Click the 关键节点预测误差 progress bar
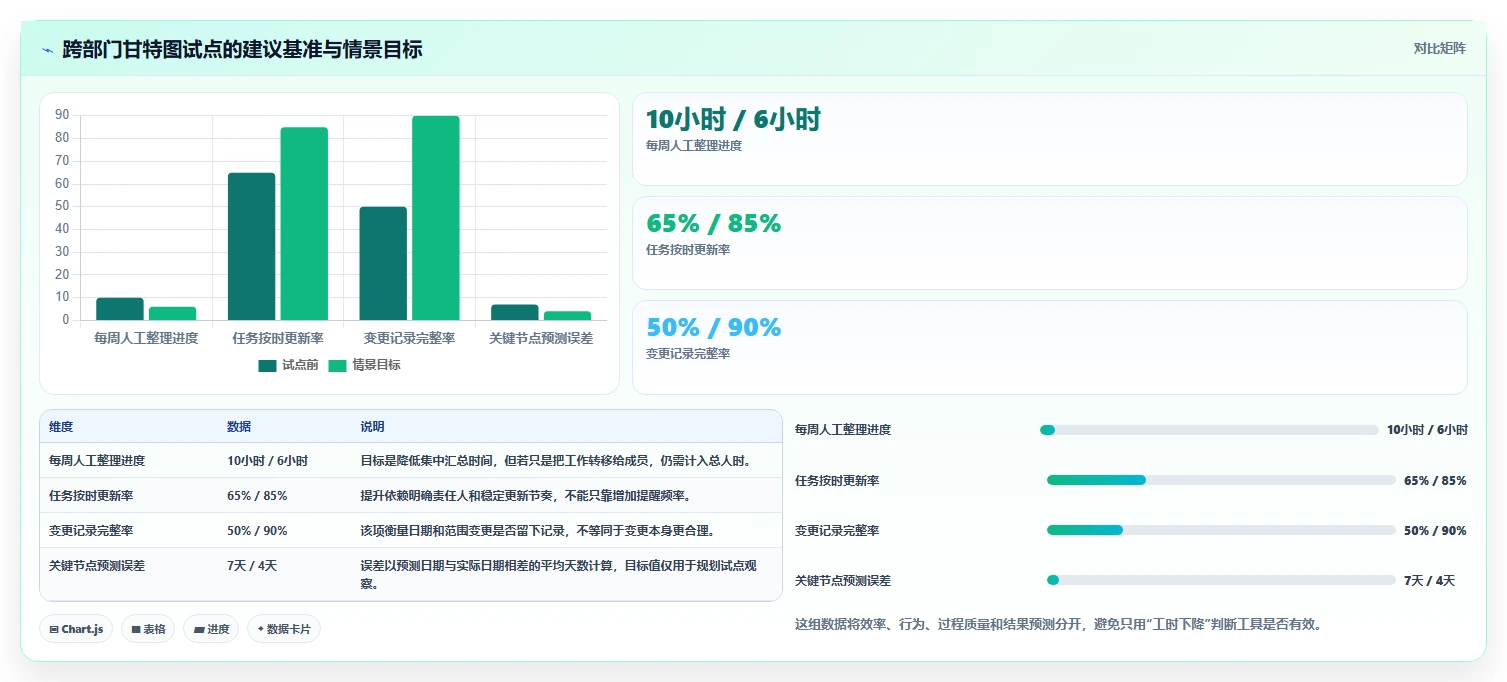This screenshot has width=1507, height=682. pos(1221,580)
